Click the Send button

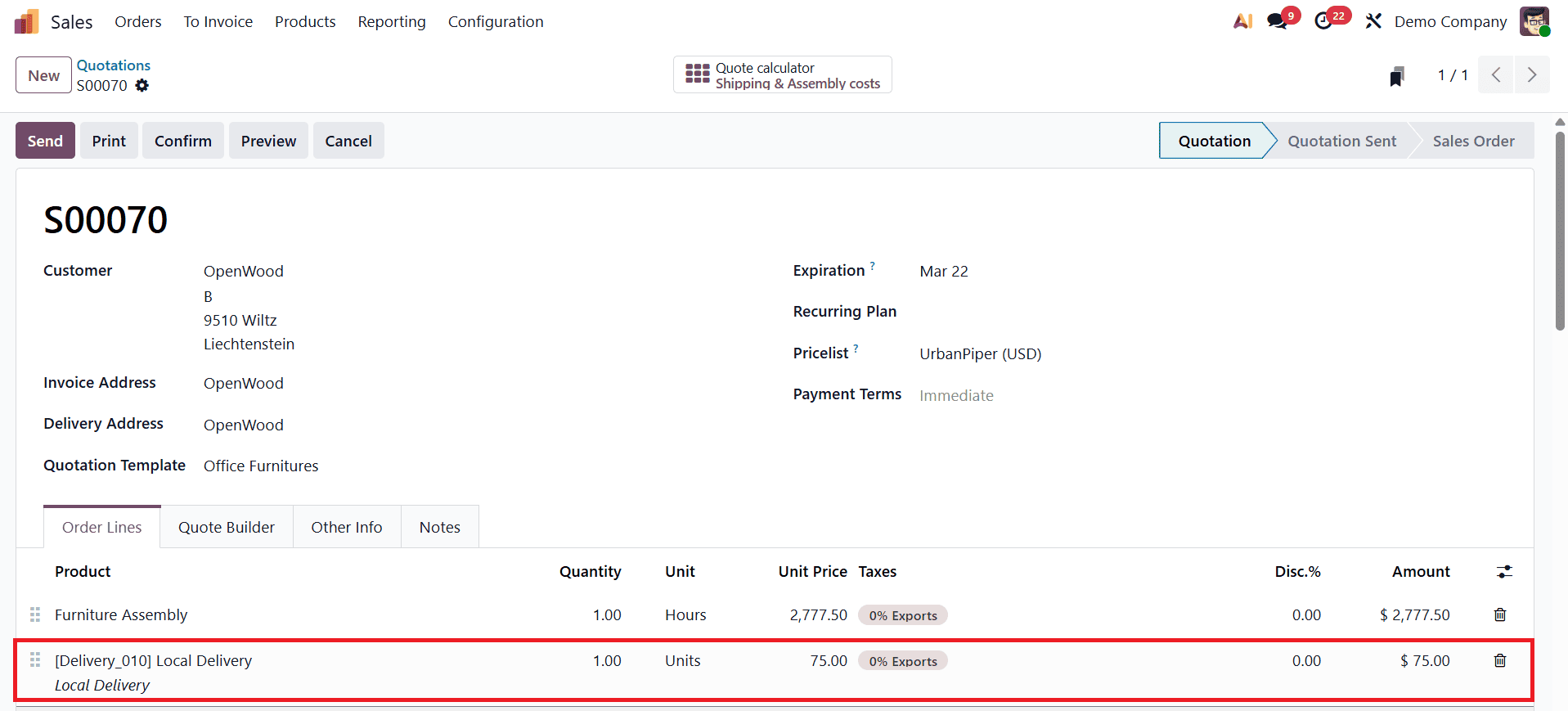[x=45, y=141]
